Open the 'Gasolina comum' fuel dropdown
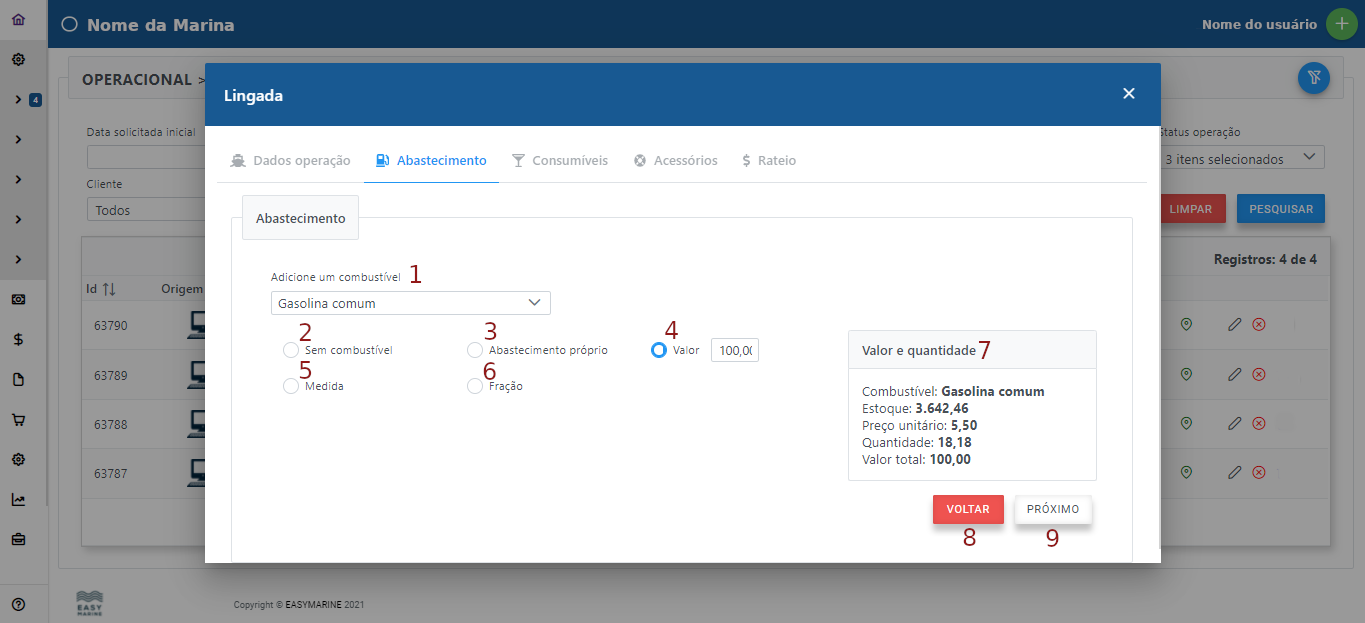 point(410,303)
